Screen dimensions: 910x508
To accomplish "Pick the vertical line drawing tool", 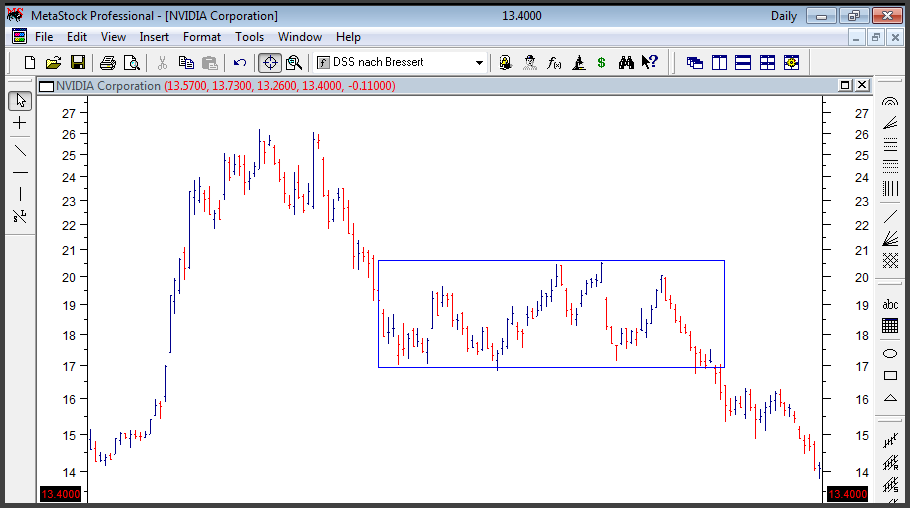I will [x=20, y=194].
